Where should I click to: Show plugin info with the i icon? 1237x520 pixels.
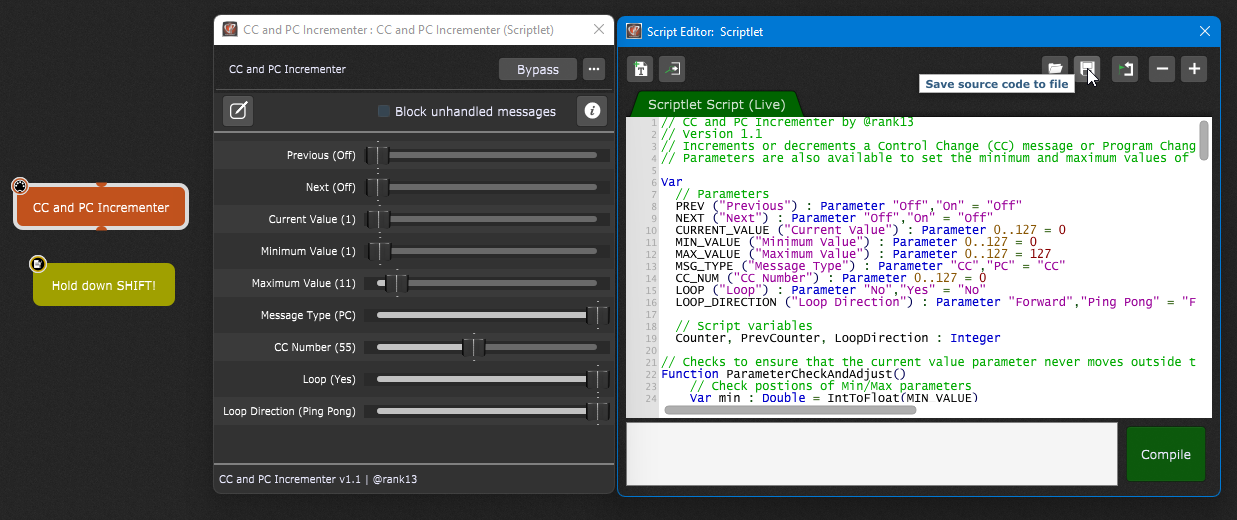pyautogui.click(x=592, y=111)
